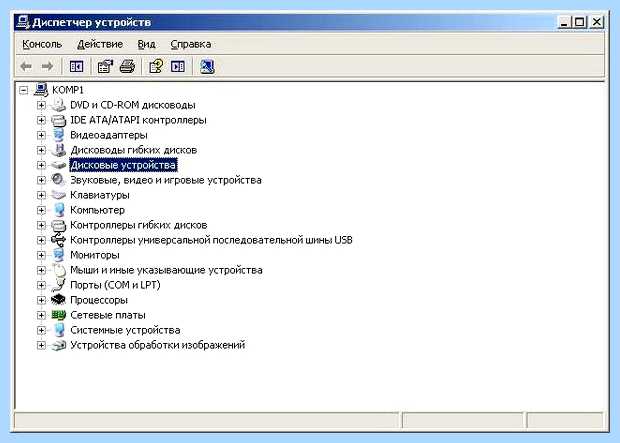The height and width of the screenshot is (443, 620).
Task: Click the Клавиатуры keyboard icon
Action: pos(59,195)
